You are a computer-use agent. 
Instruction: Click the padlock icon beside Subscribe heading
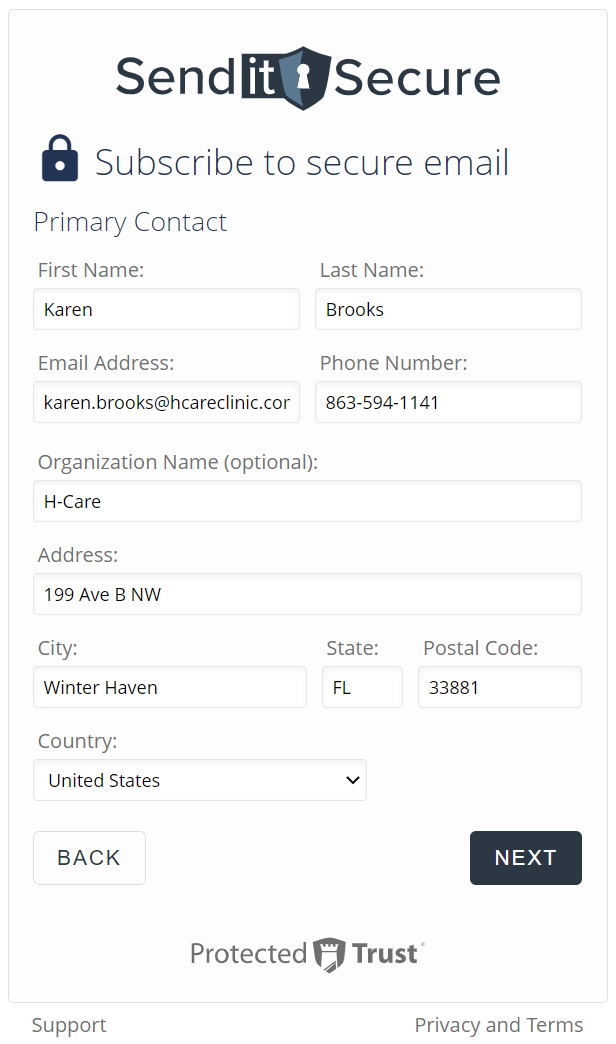click(x=60, y=160)
